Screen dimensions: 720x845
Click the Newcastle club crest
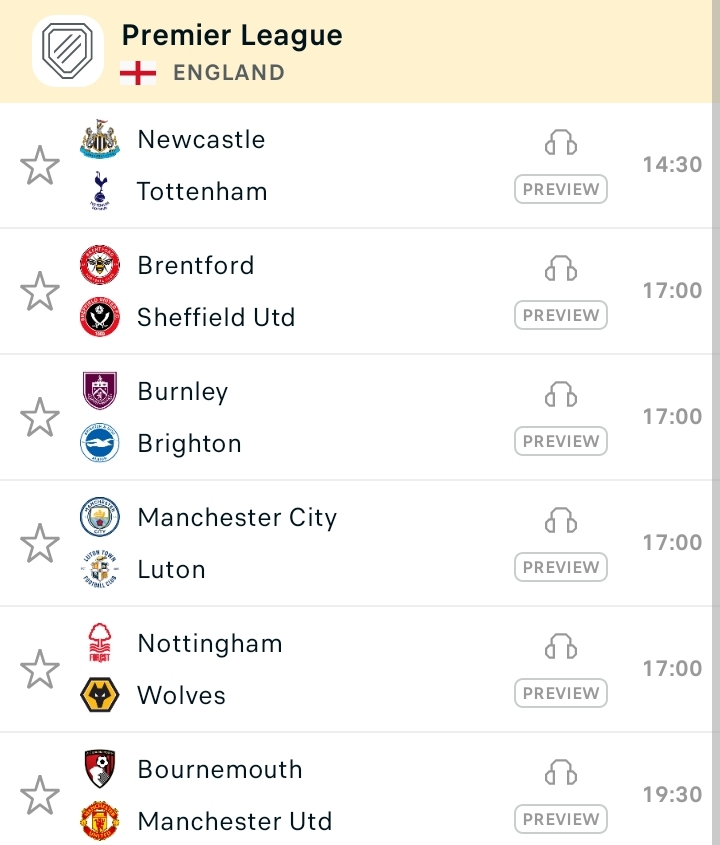coord(100,139)
